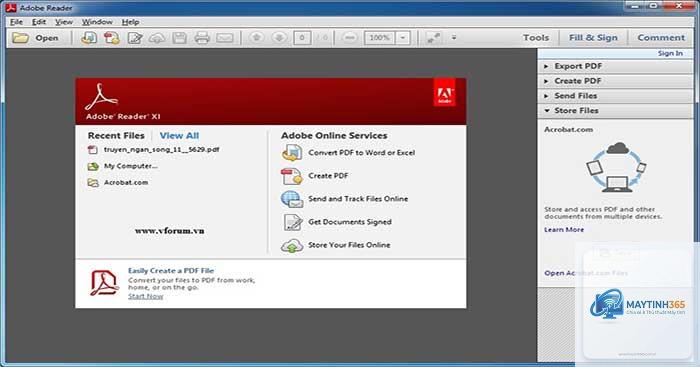Open the Tools pane

pos(536,38)
